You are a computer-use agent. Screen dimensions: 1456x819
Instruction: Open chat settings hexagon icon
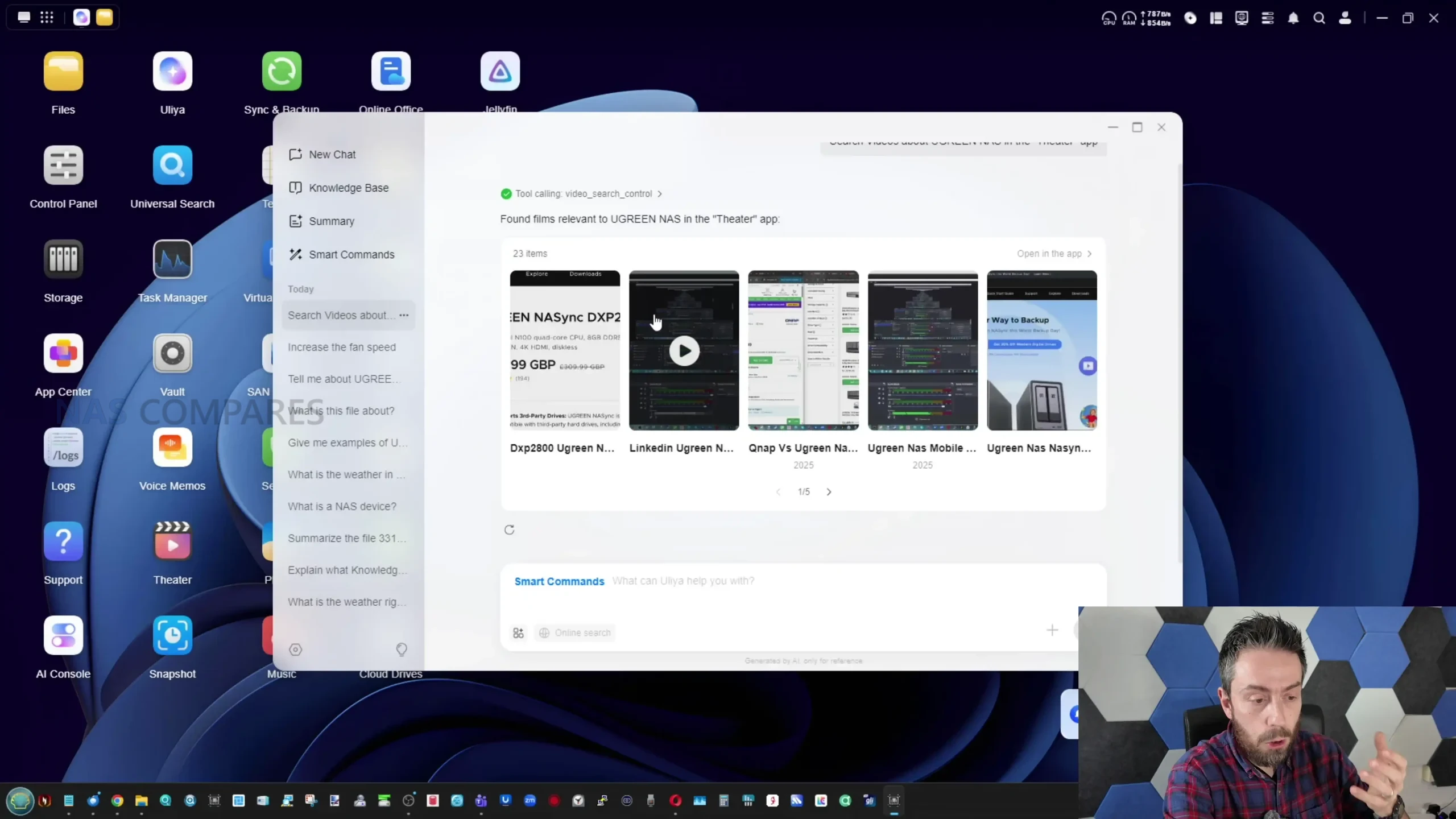(295, 650)
